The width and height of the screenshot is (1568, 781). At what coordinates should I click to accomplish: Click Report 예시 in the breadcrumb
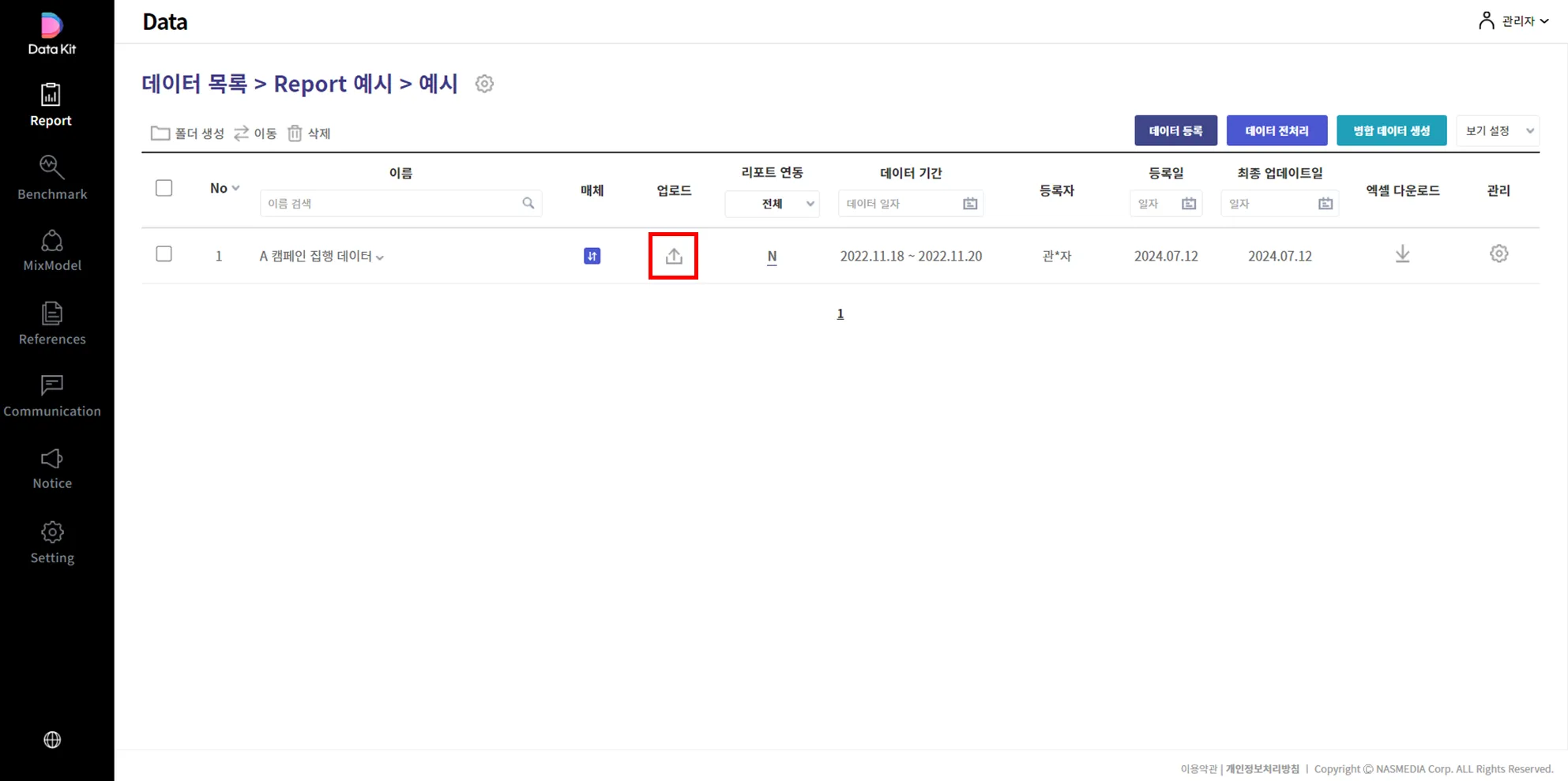(x=333, y=84)
